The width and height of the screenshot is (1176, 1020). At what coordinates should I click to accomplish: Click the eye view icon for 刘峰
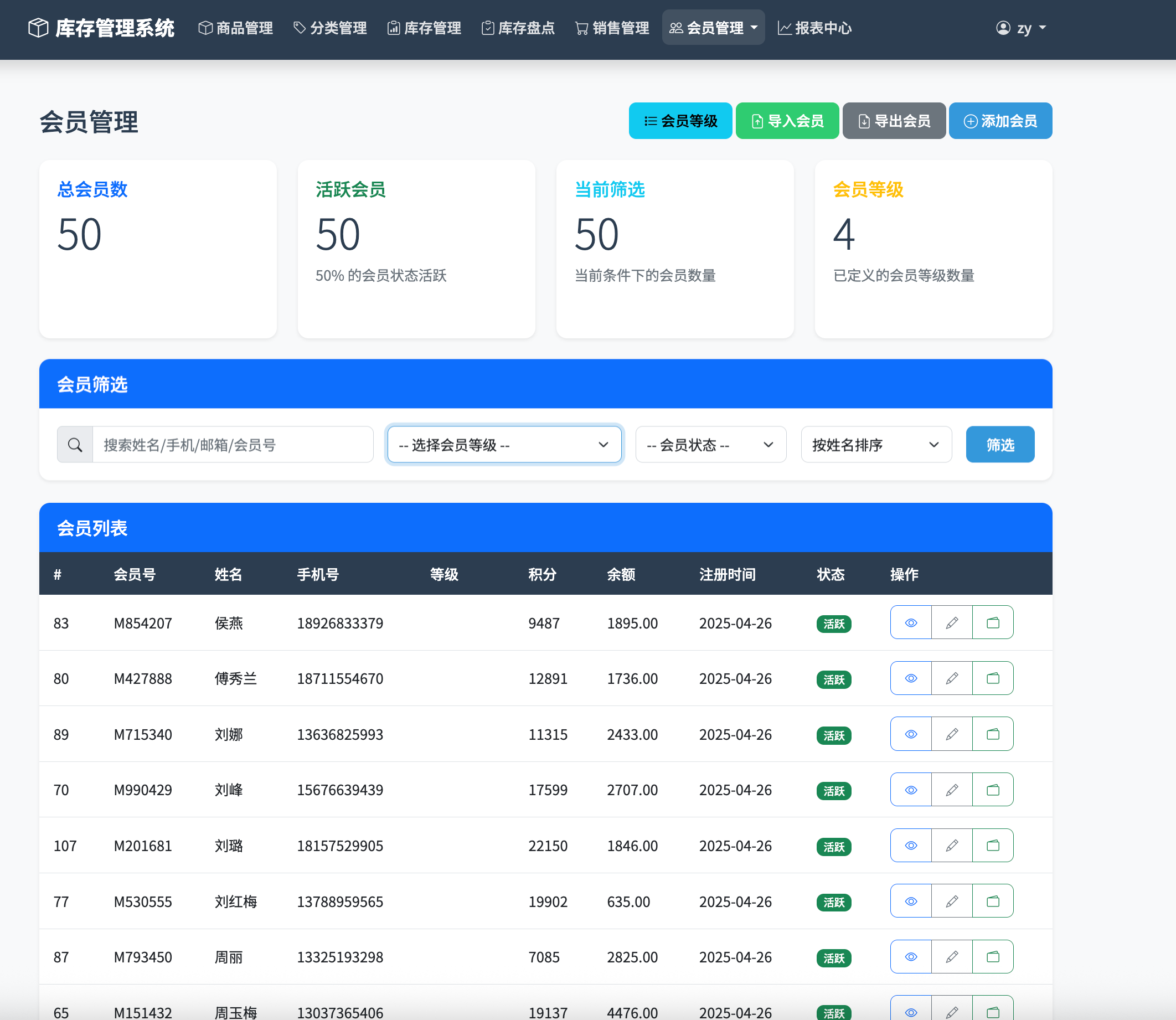911,790
